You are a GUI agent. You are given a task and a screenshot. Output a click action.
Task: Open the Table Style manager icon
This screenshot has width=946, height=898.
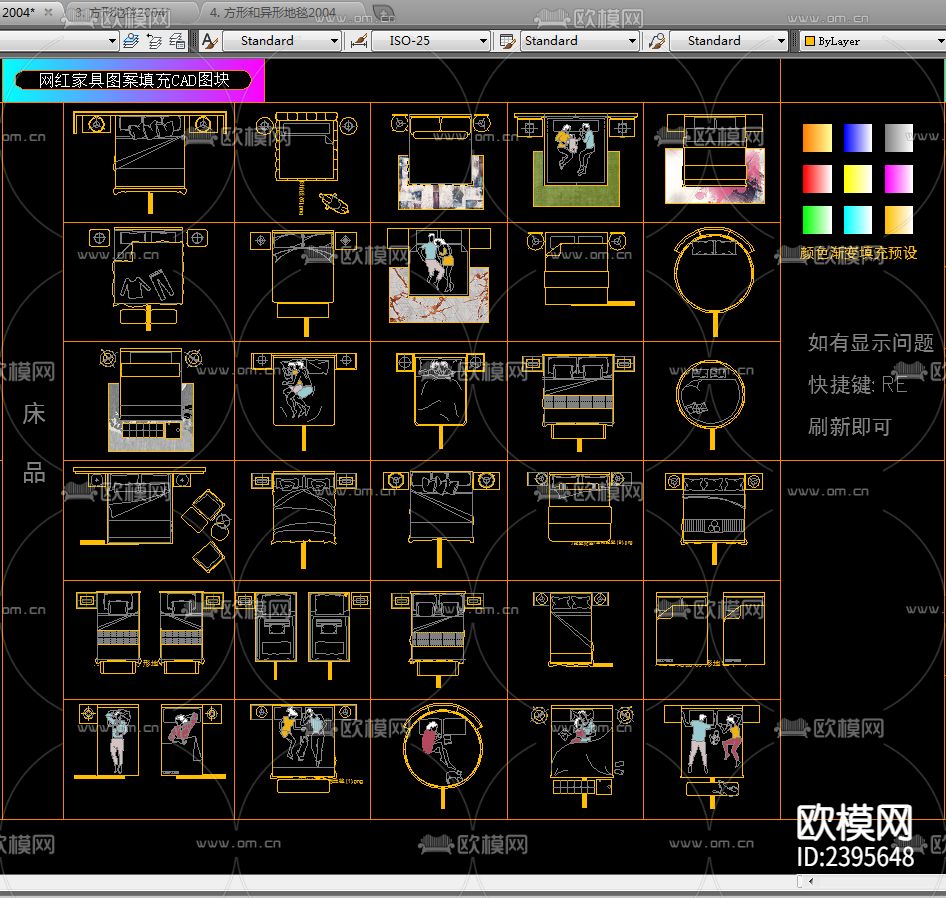click(x=508, y=41)
